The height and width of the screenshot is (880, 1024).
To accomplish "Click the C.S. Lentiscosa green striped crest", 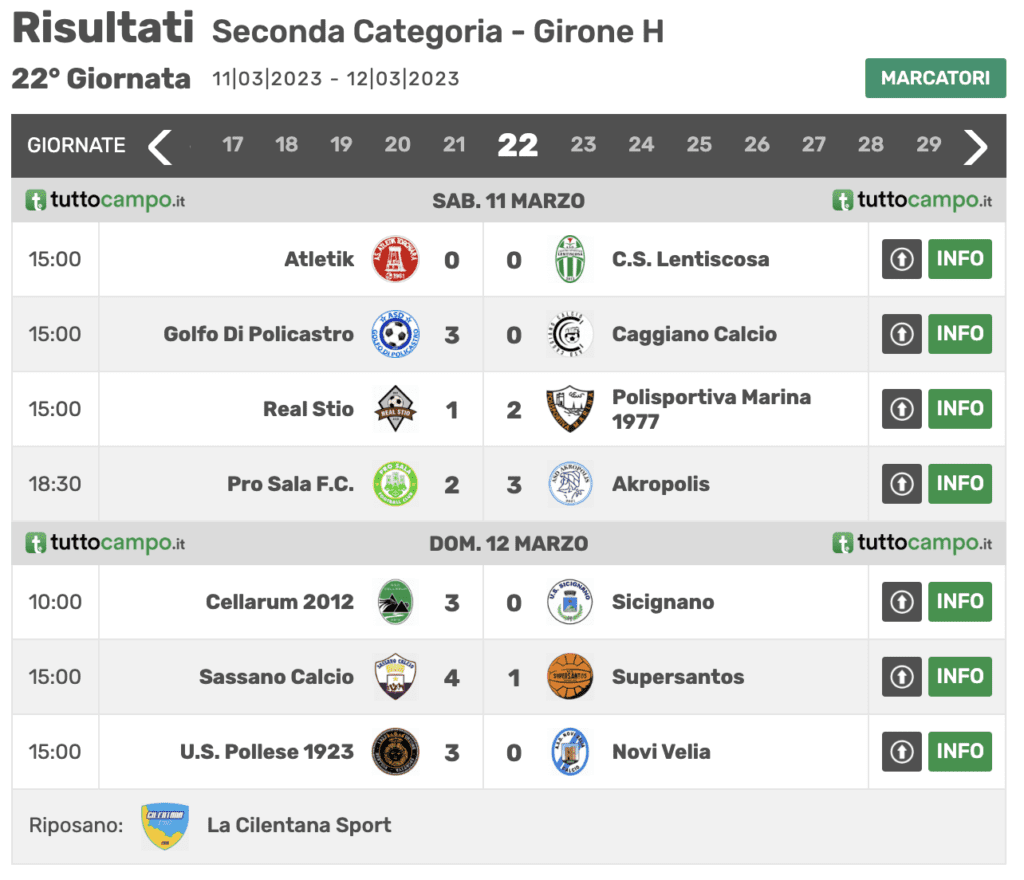I will pos(569,259).
